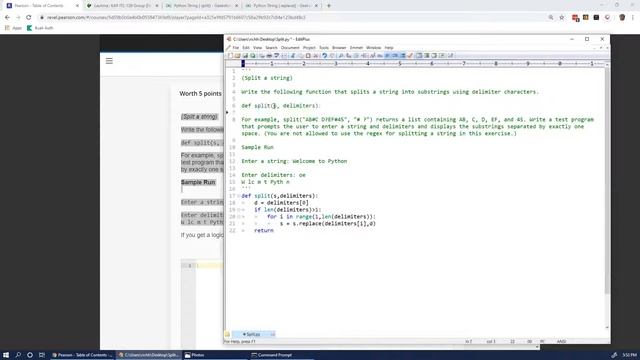Open Cortana circle icon on taskbar
The height and width of the screenshot is (360, 640).
click(x=30, y=355)
